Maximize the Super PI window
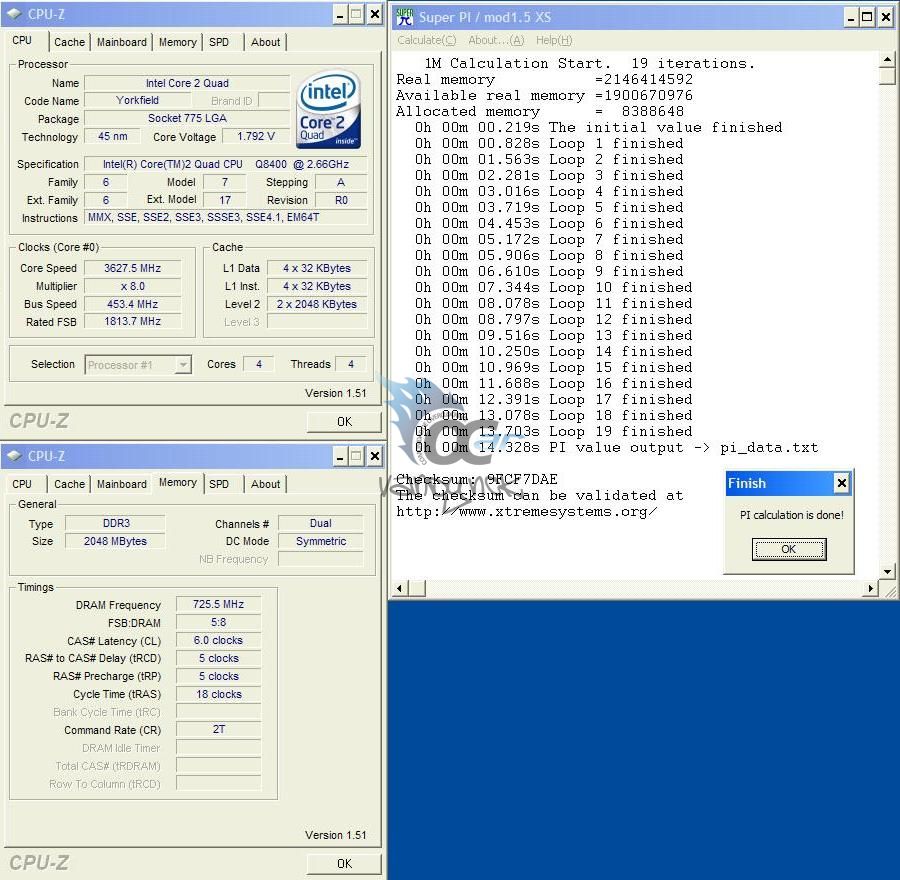This screenshot has width=900, height=880. click(867, 17)
